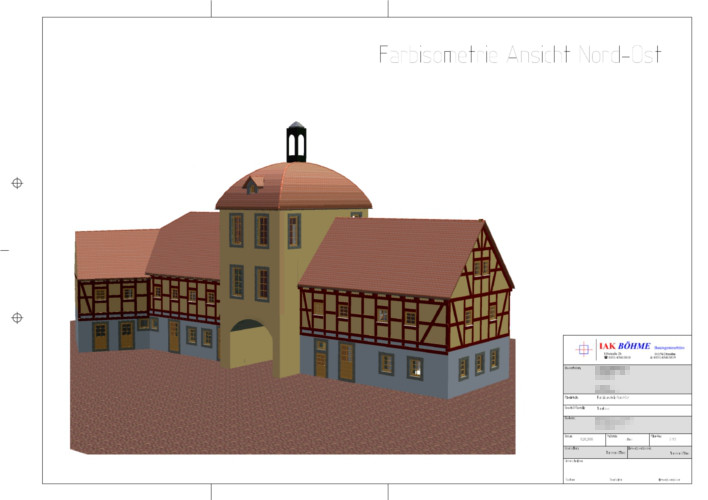Click the brown door on the right building
Screen dimensions: 708x500
click(x=346, y=362)
